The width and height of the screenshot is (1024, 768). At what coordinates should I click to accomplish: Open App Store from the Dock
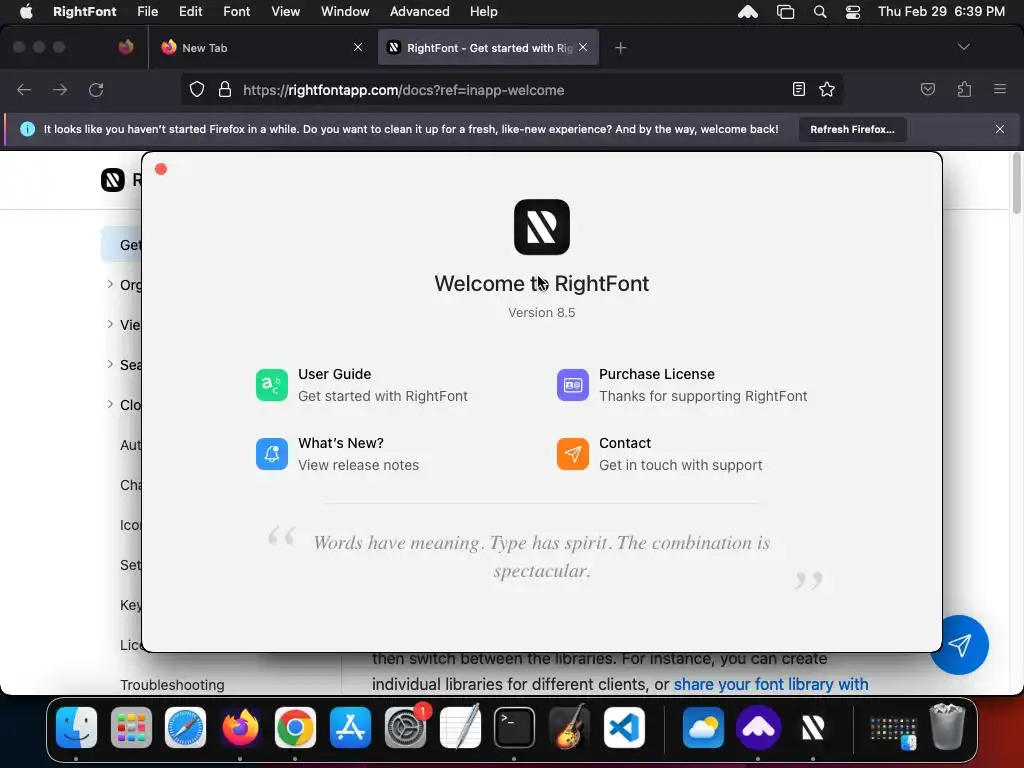pos(350,727)
